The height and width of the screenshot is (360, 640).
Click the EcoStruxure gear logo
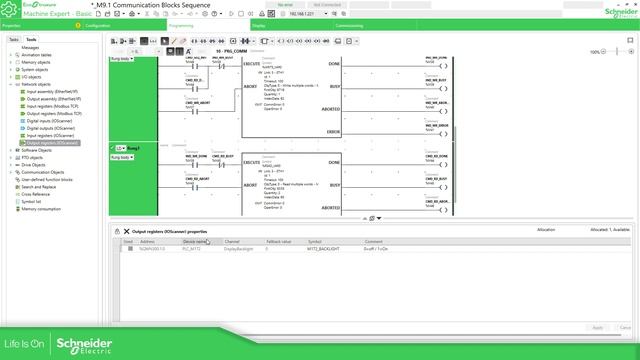click(x=9, y=9)
